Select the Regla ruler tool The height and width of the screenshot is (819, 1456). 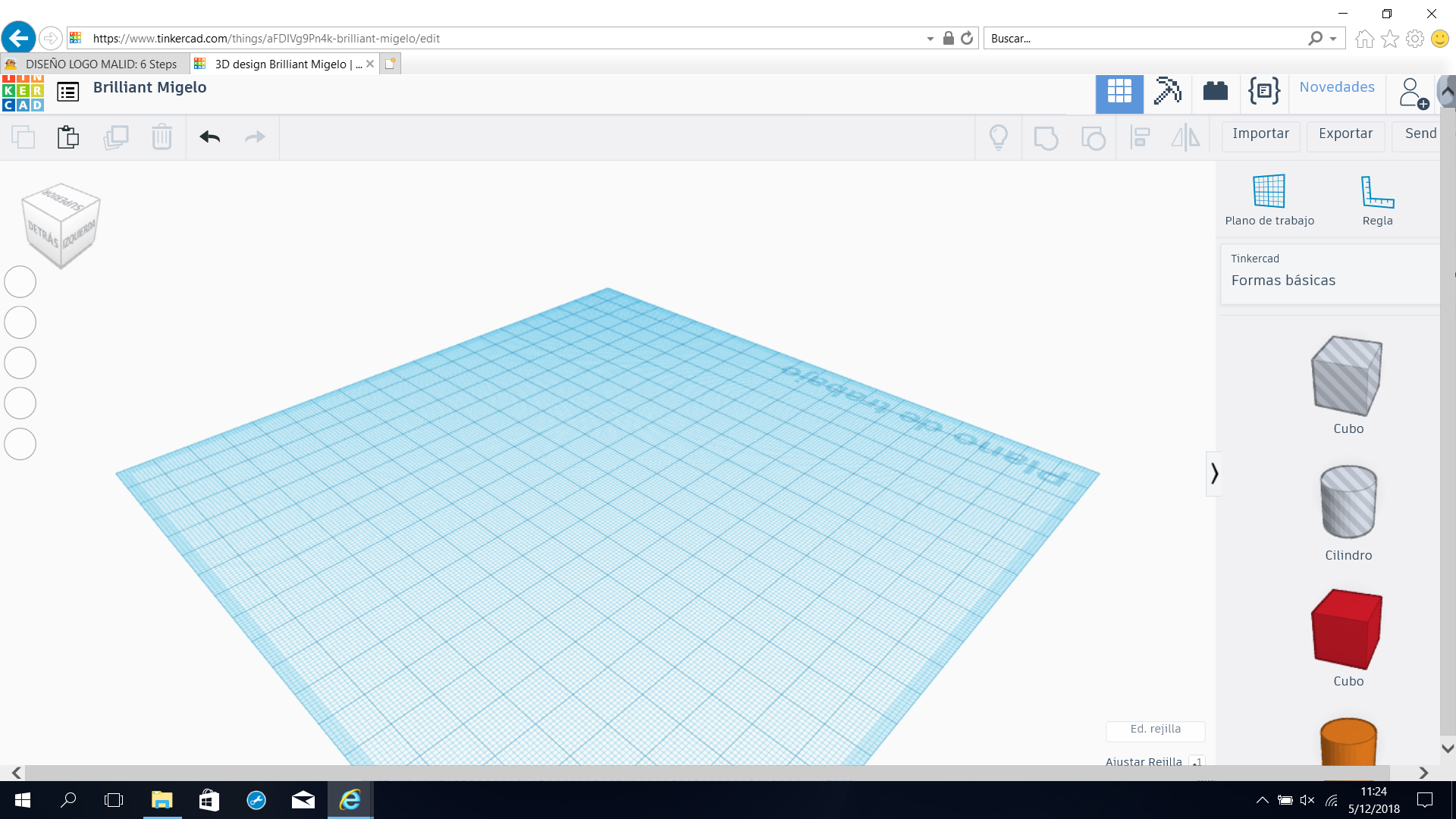pyautogui.click(x=1377, y=201)
